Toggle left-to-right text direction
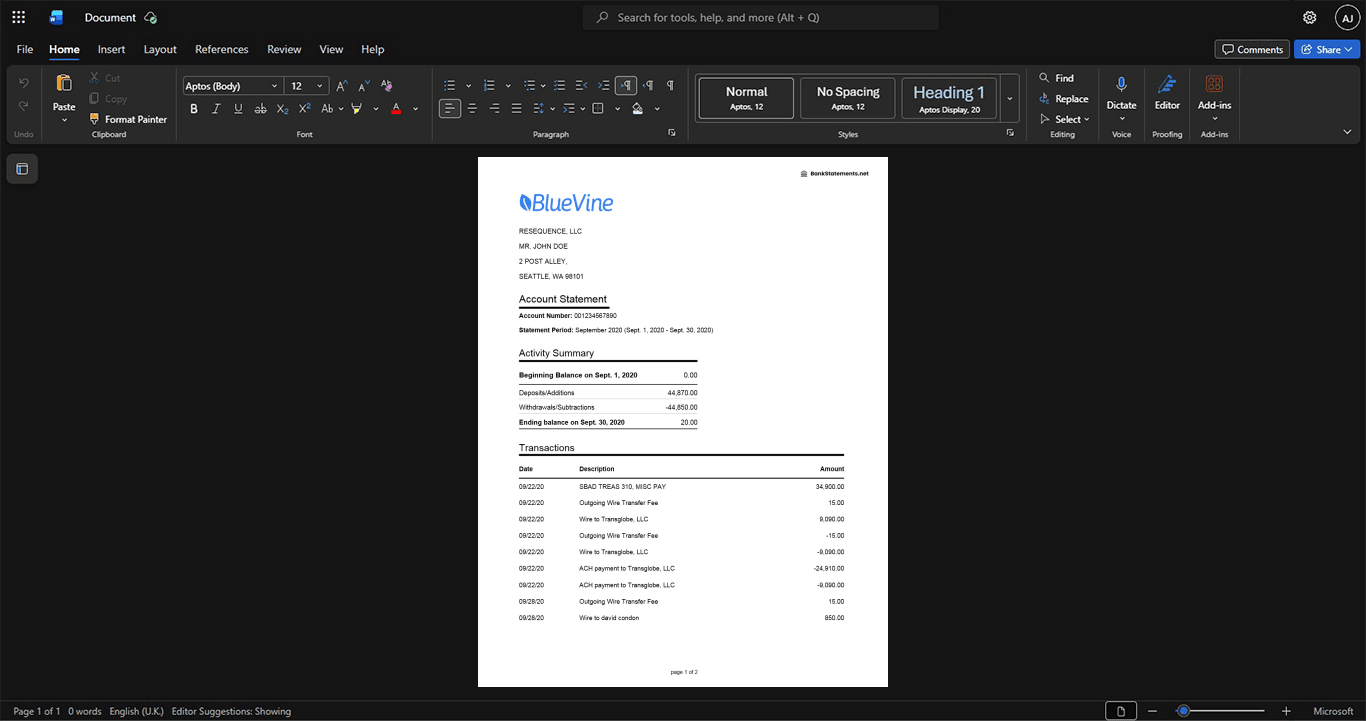This screenshot has height=721, width=1366. (626, 86)
